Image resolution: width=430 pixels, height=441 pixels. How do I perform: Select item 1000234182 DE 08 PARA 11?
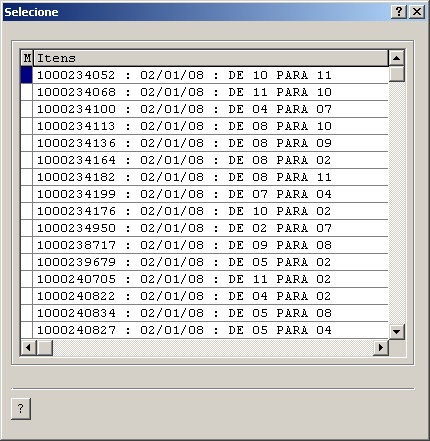point(211,177)
